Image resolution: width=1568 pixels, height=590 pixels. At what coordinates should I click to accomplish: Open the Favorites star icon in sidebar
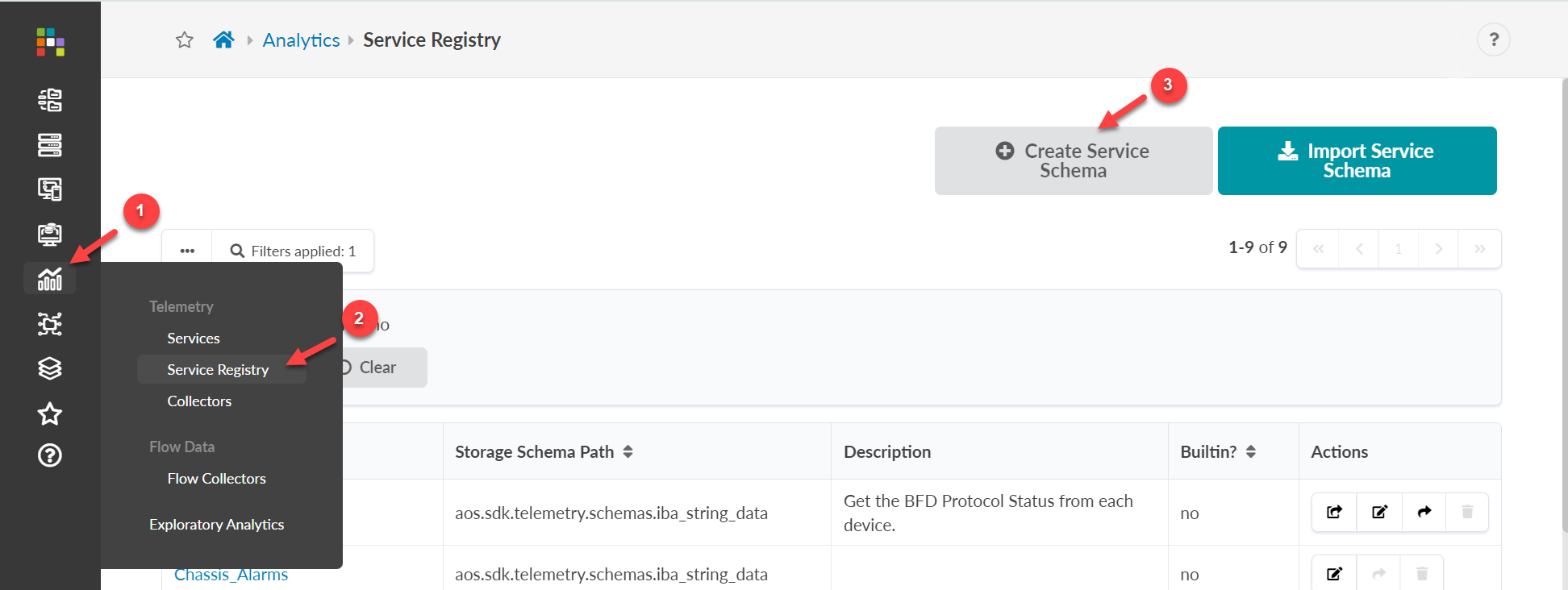(50, 413)
